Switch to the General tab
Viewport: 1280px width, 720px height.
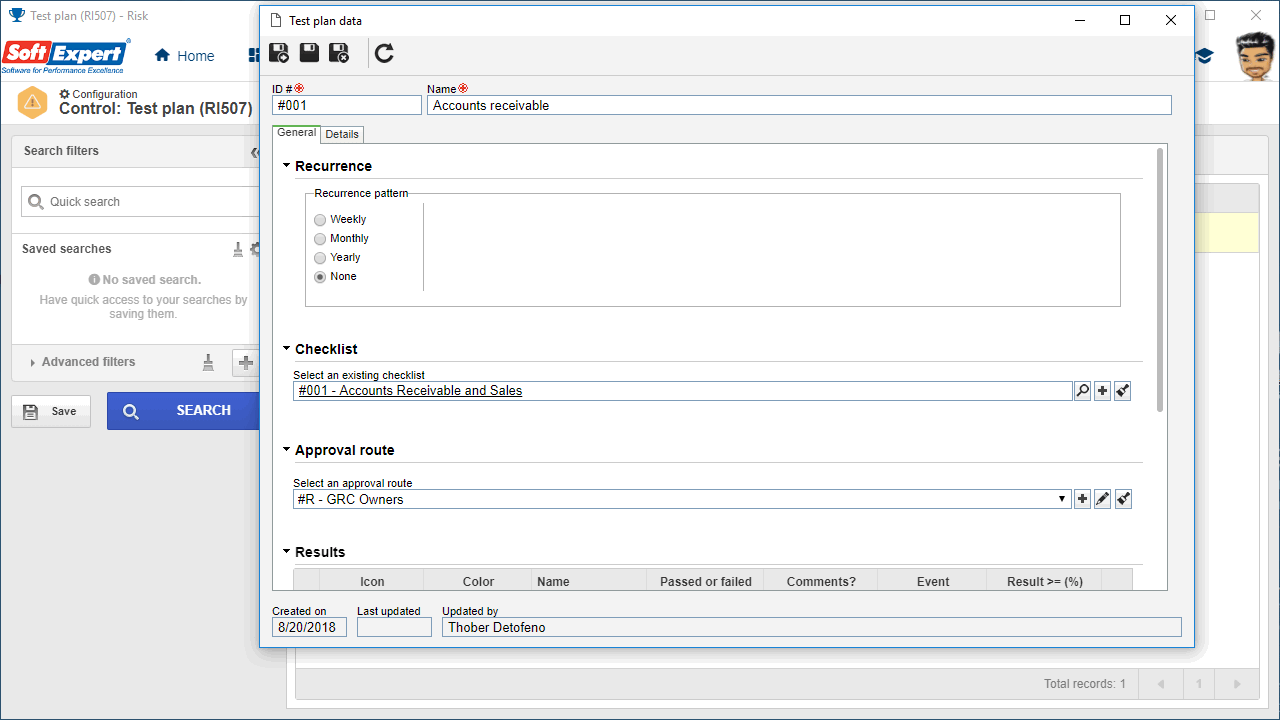coord(296,133)
